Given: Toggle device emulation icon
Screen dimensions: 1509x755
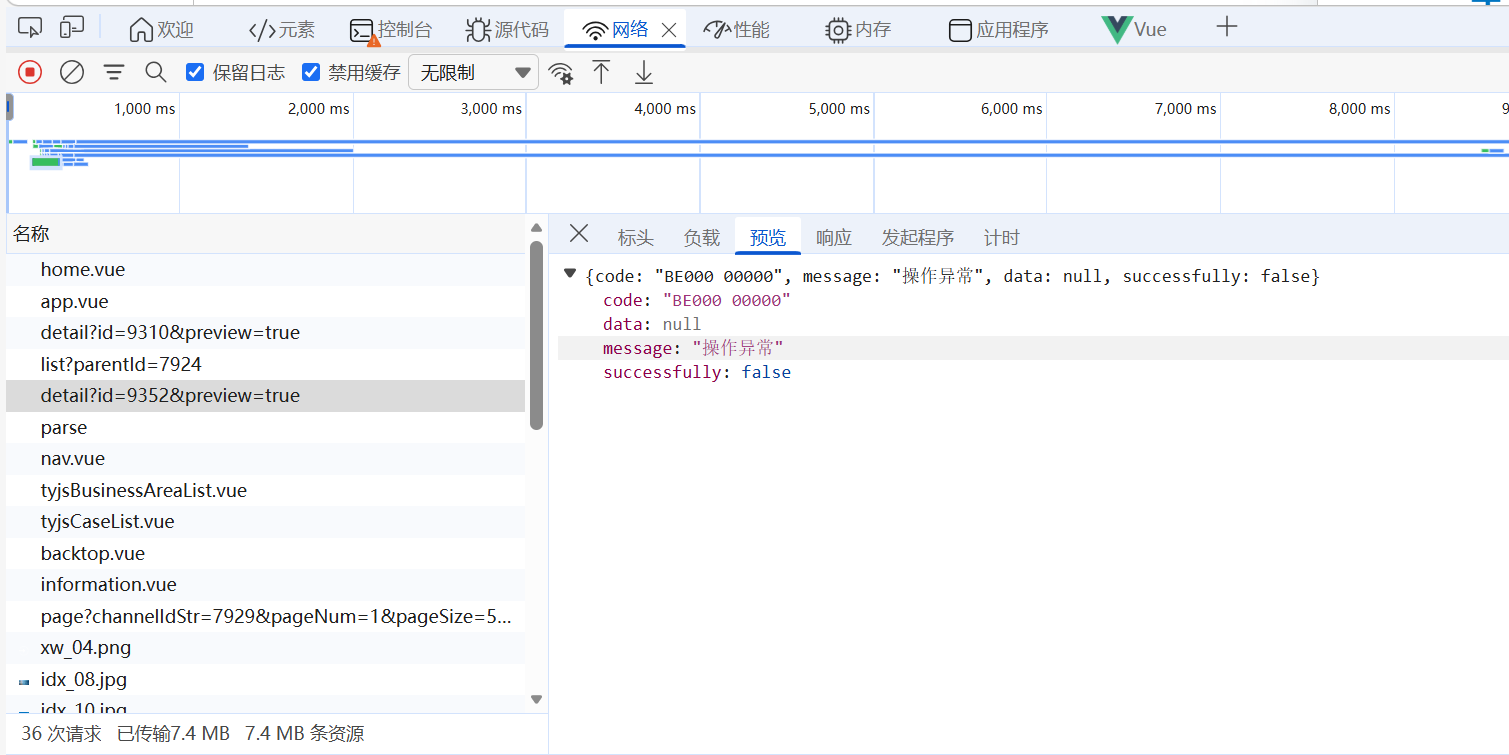Looking at the screenshot, I should 72,29.
